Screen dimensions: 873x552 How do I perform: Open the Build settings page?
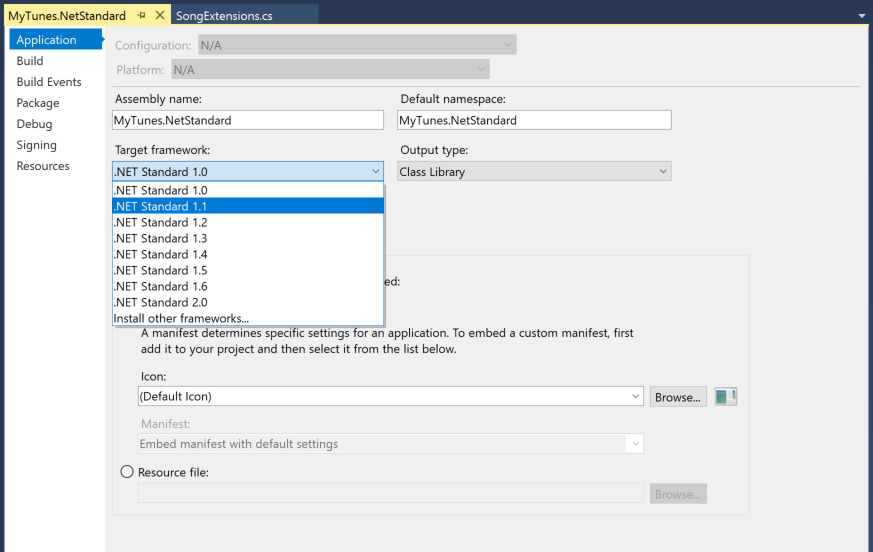click(30, 61)
